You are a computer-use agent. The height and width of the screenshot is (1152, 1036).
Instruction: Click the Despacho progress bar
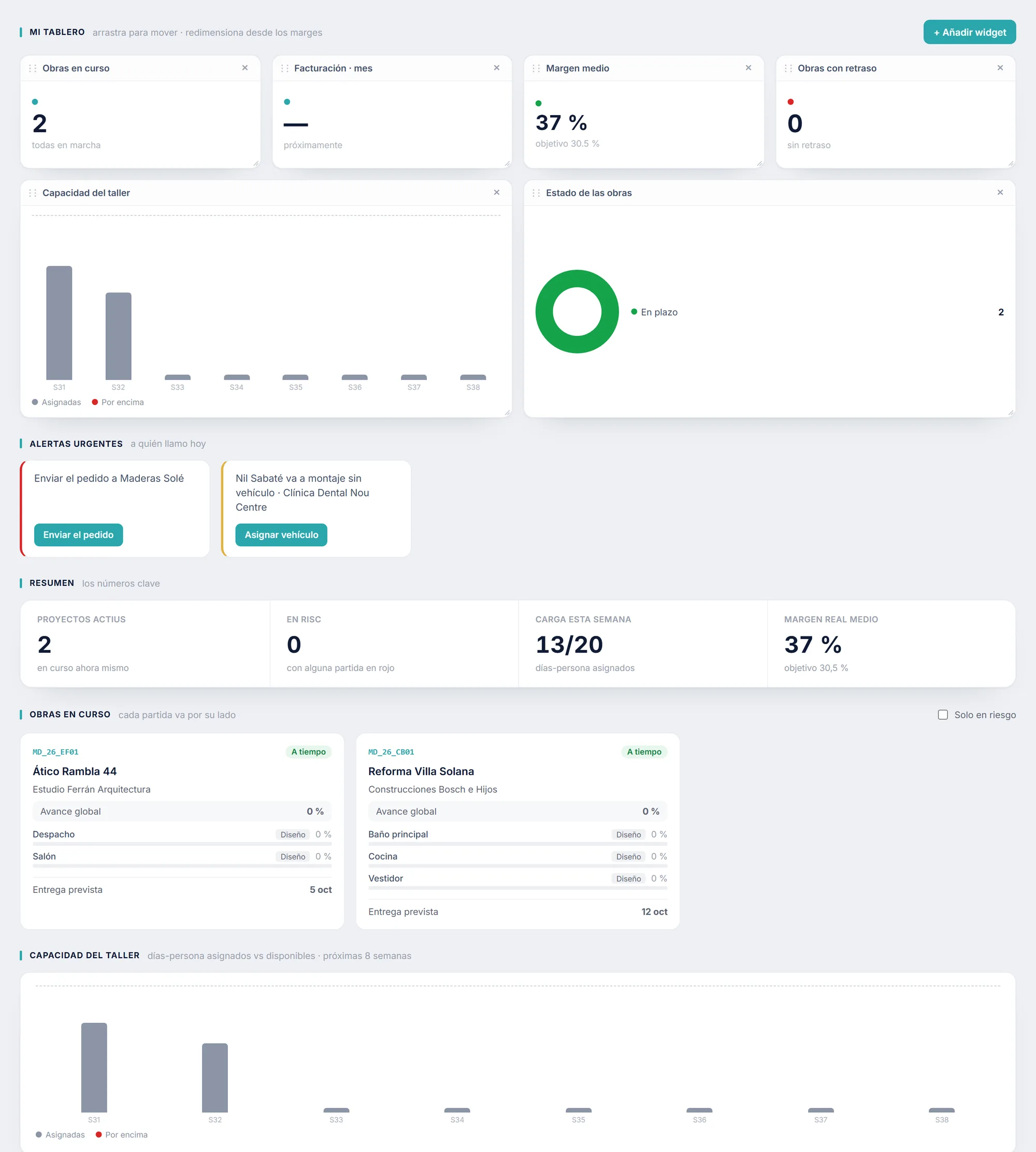[182, 844]
